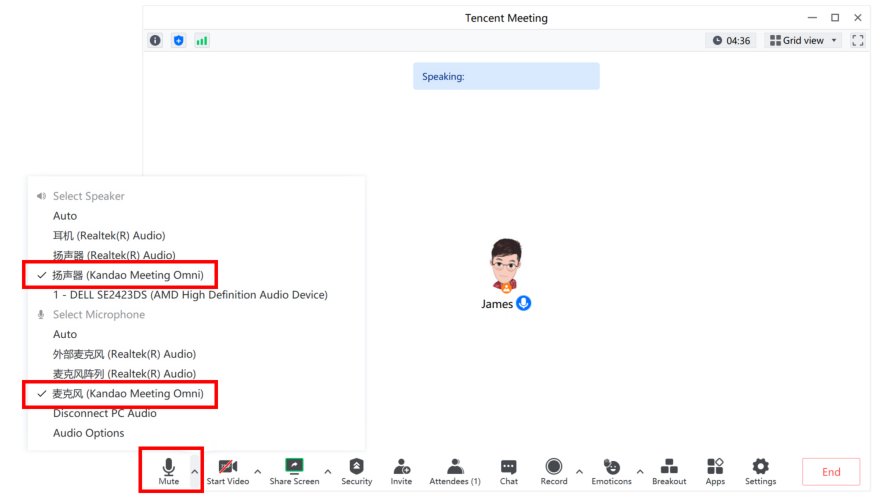
Task: Minimize the Tencent Meeting window
Action: [812, 18]
